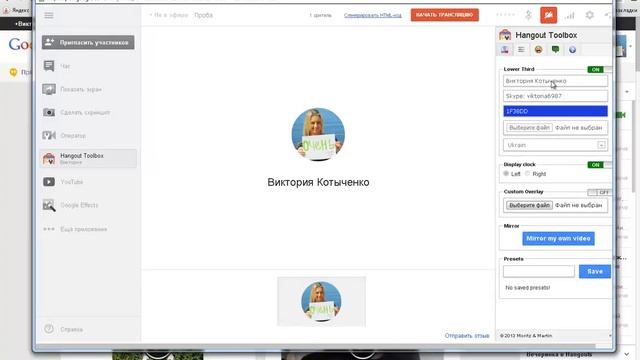Click the more apps ellipsis item

pos(88,229)
